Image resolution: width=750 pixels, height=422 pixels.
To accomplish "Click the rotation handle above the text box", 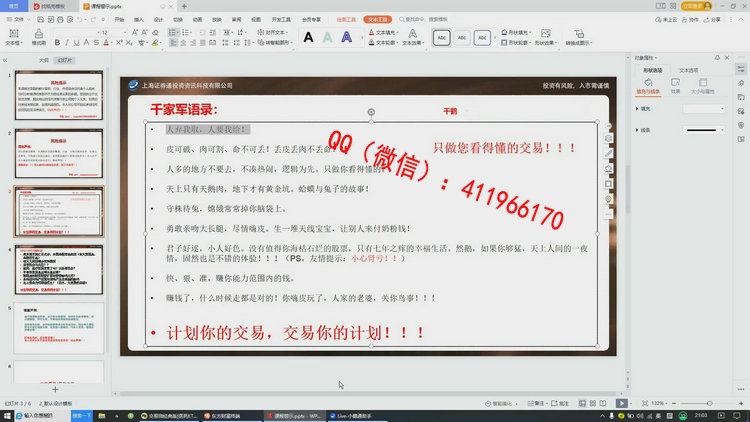I will point(371,112).
